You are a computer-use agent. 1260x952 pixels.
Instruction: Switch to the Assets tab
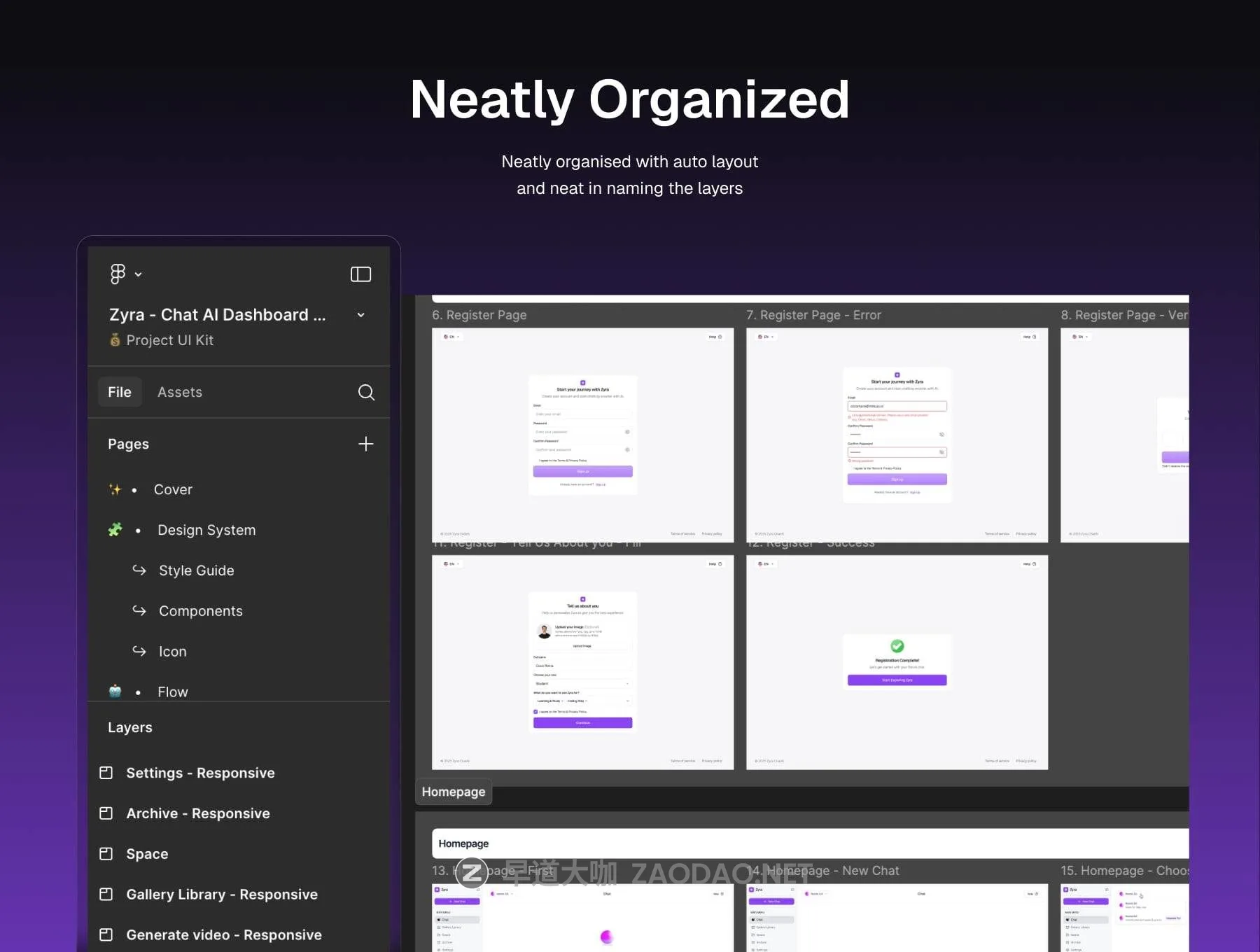point(180,393)
